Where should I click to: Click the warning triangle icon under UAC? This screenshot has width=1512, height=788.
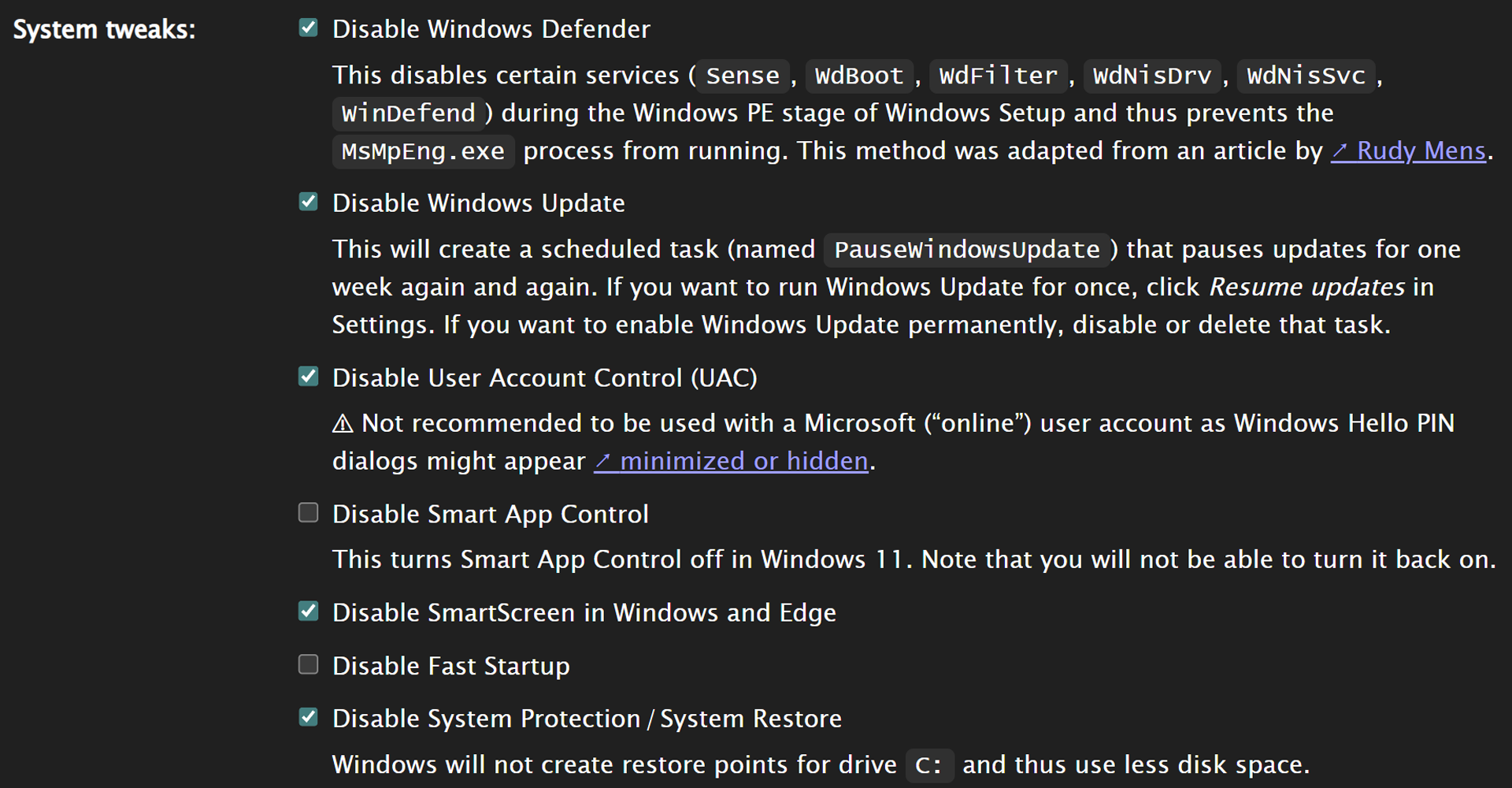click(x=343, y=424)
